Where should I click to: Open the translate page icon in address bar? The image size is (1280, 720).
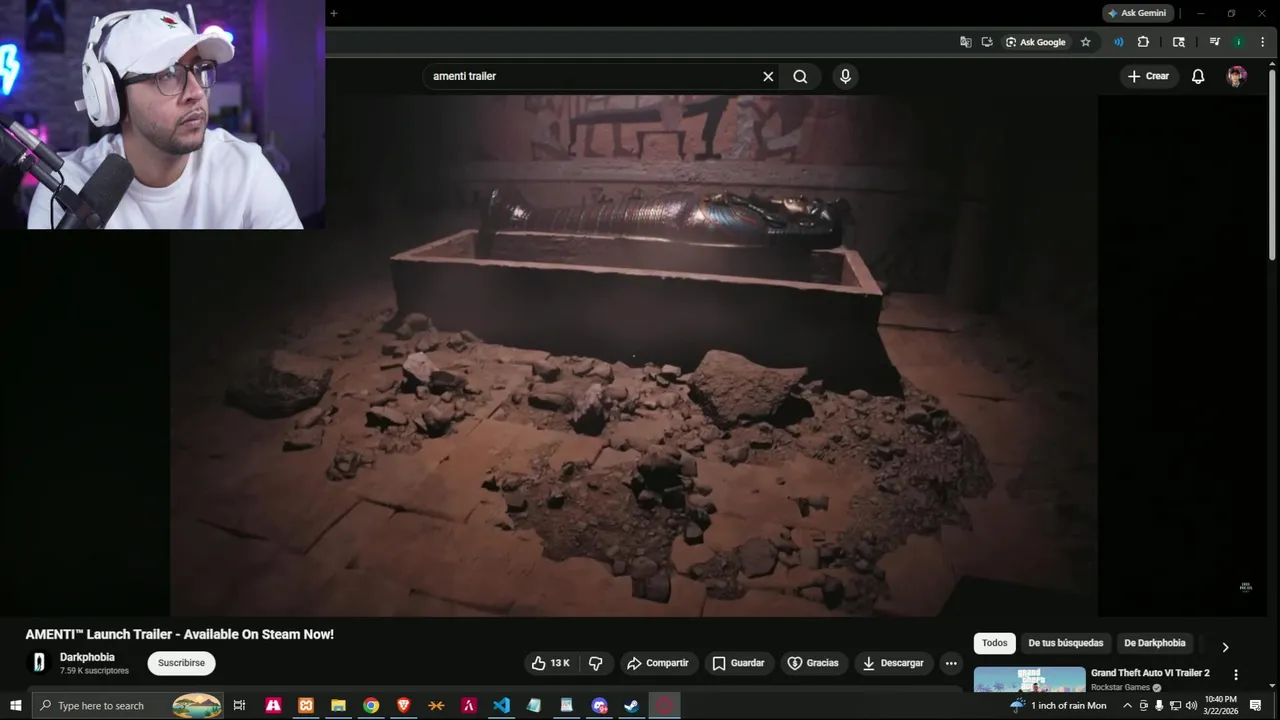pyautogui.click(x=965, y=42)
